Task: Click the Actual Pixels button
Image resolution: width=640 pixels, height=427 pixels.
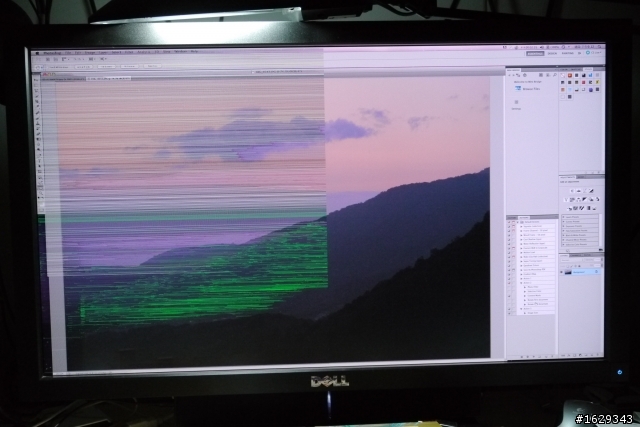Action: click(83, 67)
